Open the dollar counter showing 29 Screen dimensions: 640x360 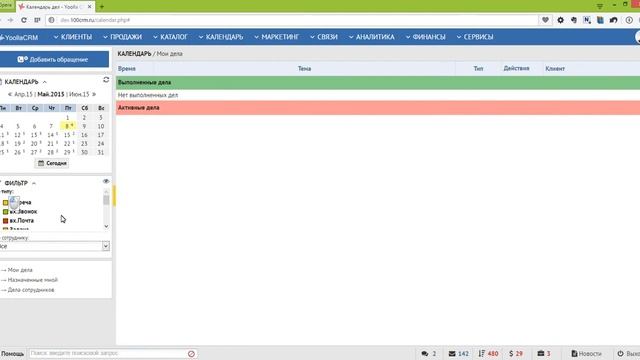[516, 353]
